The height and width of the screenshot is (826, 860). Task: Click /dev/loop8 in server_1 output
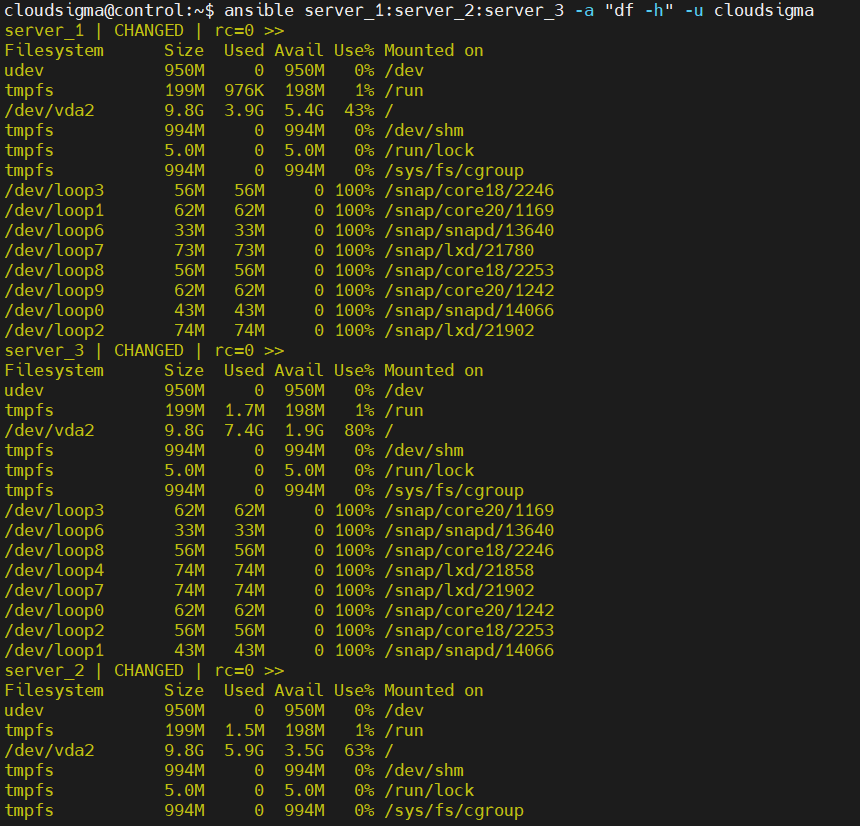[54, 270]
